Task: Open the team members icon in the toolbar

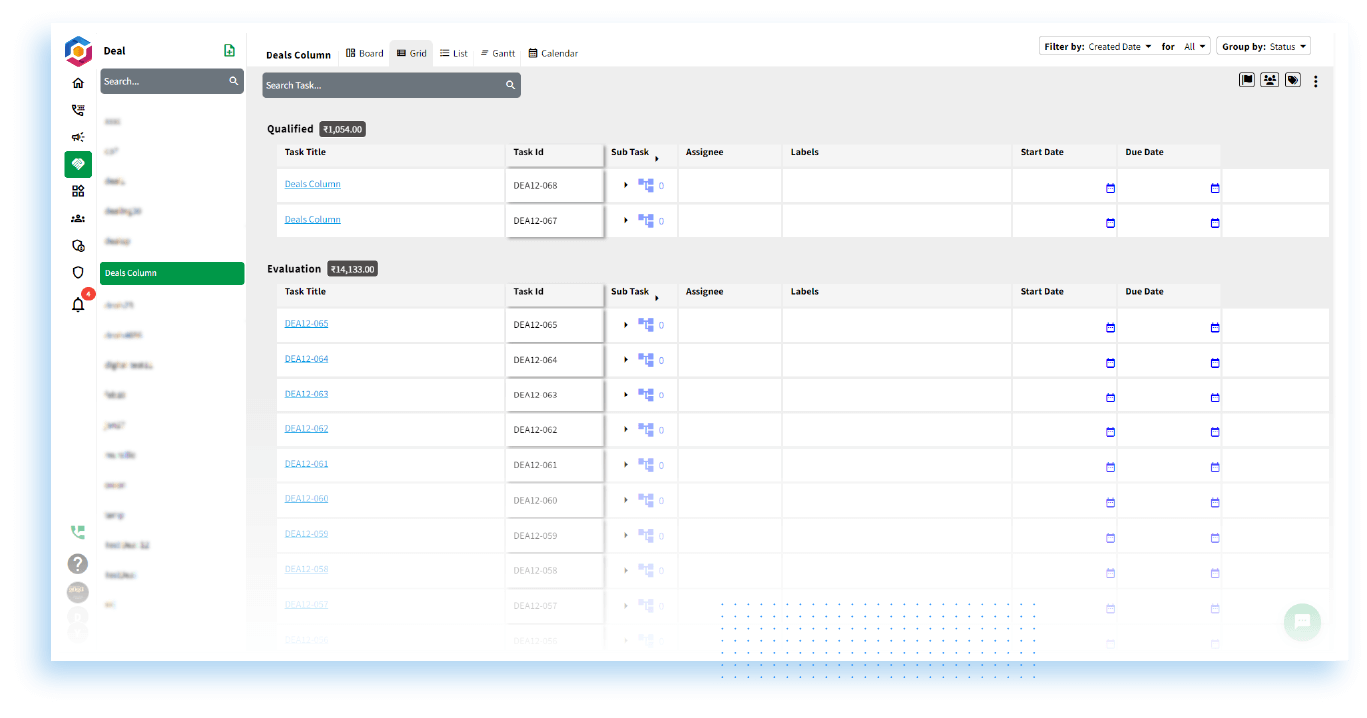Action: 1269,78
